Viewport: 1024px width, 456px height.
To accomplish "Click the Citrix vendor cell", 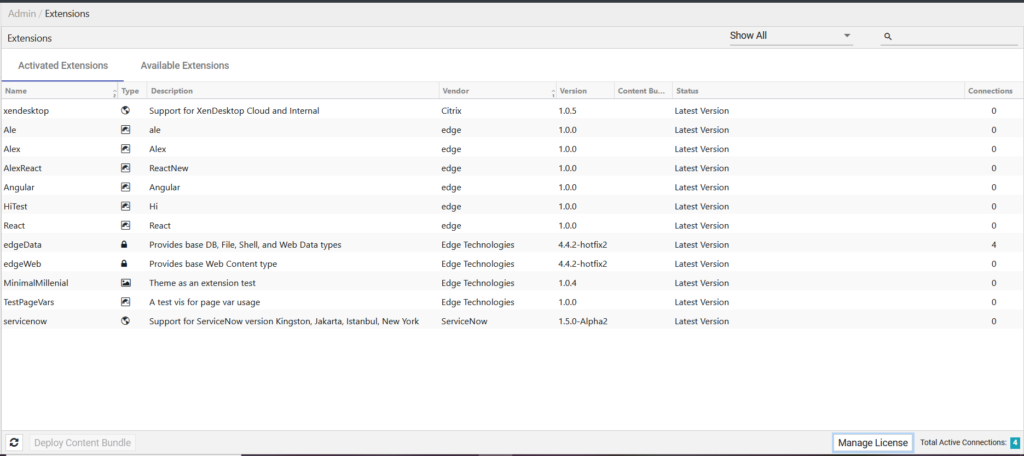I will [452, 111].
